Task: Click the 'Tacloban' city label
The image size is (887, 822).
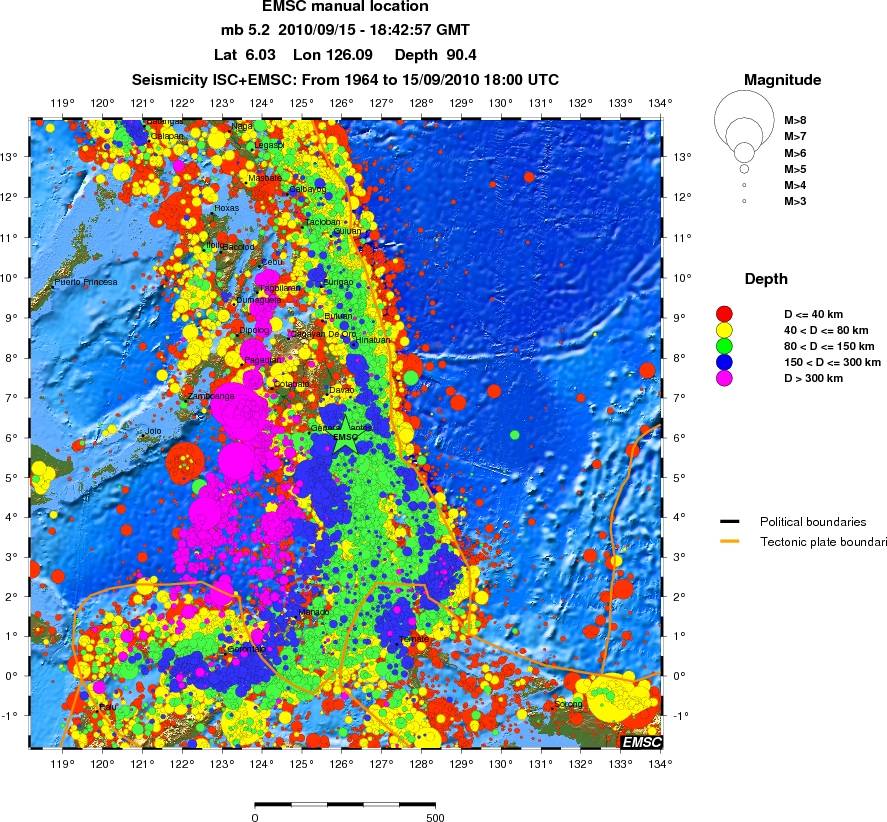Action: coord(323,222)
